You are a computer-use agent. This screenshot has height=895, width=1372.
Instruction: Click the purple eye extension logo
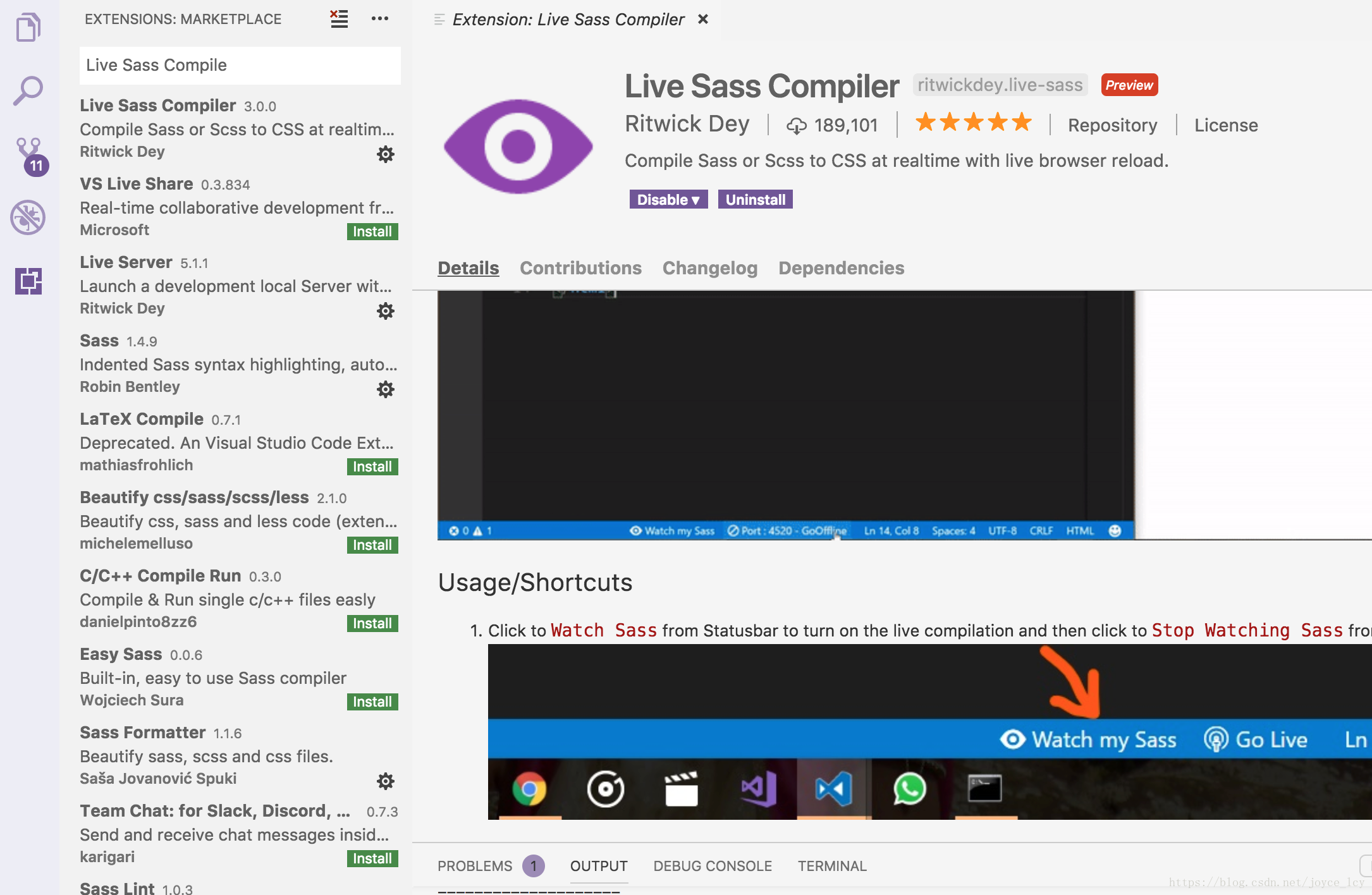tap(518, 147)
